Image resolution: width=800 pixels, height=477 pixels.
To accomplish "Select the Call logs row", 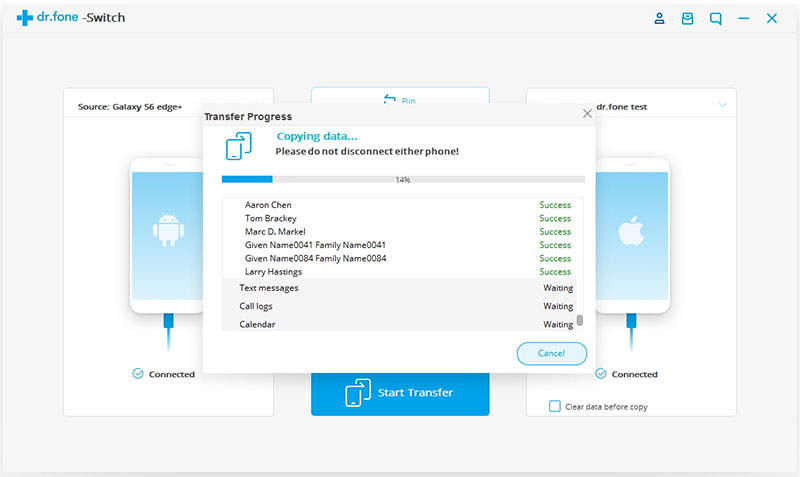I will point(399,306).
